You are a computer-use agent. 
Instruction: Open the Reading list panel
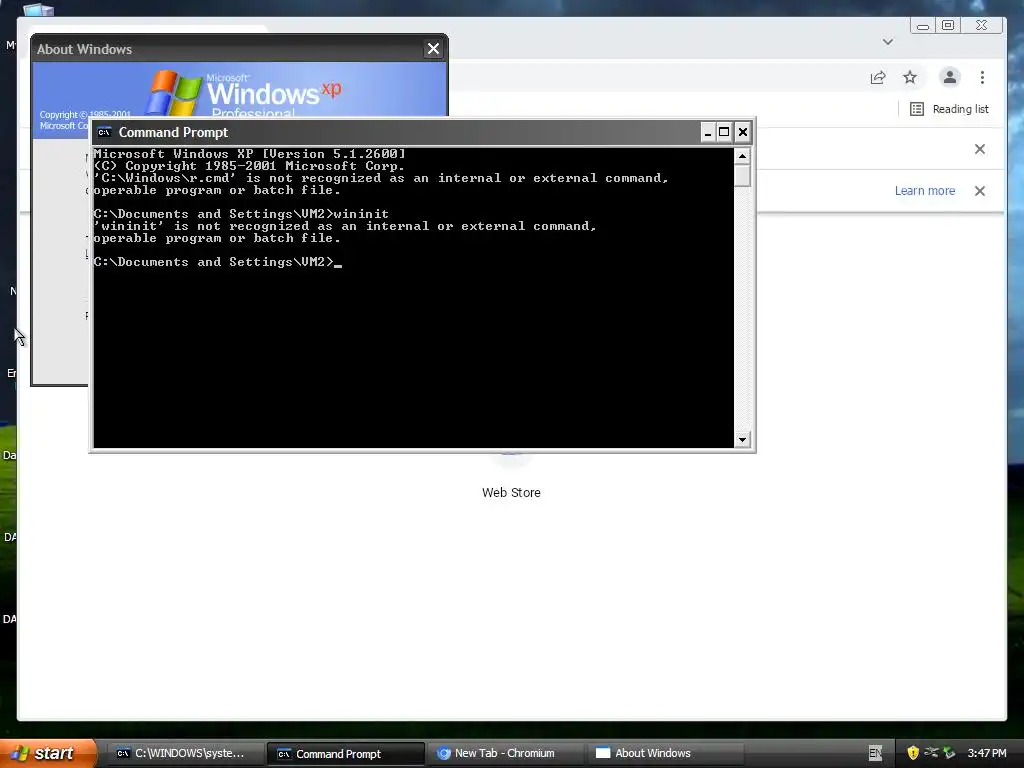(950, 109)
